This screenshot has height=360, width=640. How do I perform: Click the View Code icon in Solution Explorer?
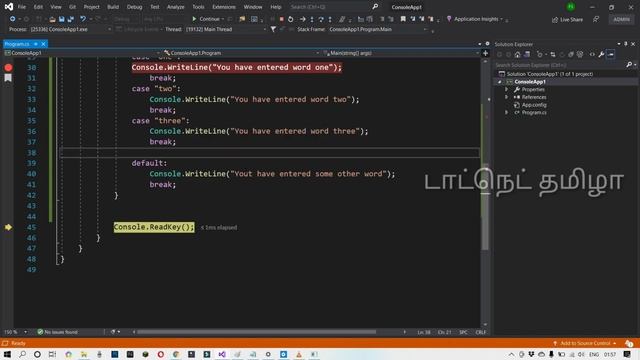(592, 54)
